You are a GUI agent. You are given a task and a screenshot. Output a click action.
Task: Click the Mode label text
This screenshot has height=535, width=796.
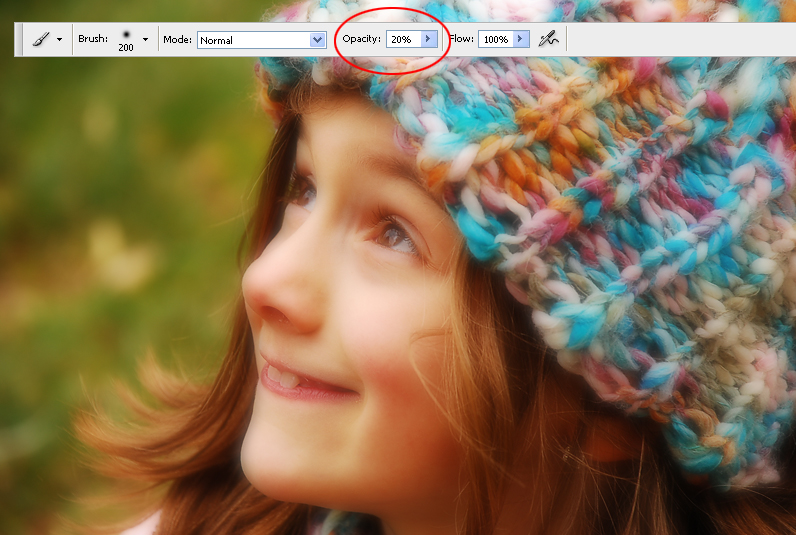point(177,39)
